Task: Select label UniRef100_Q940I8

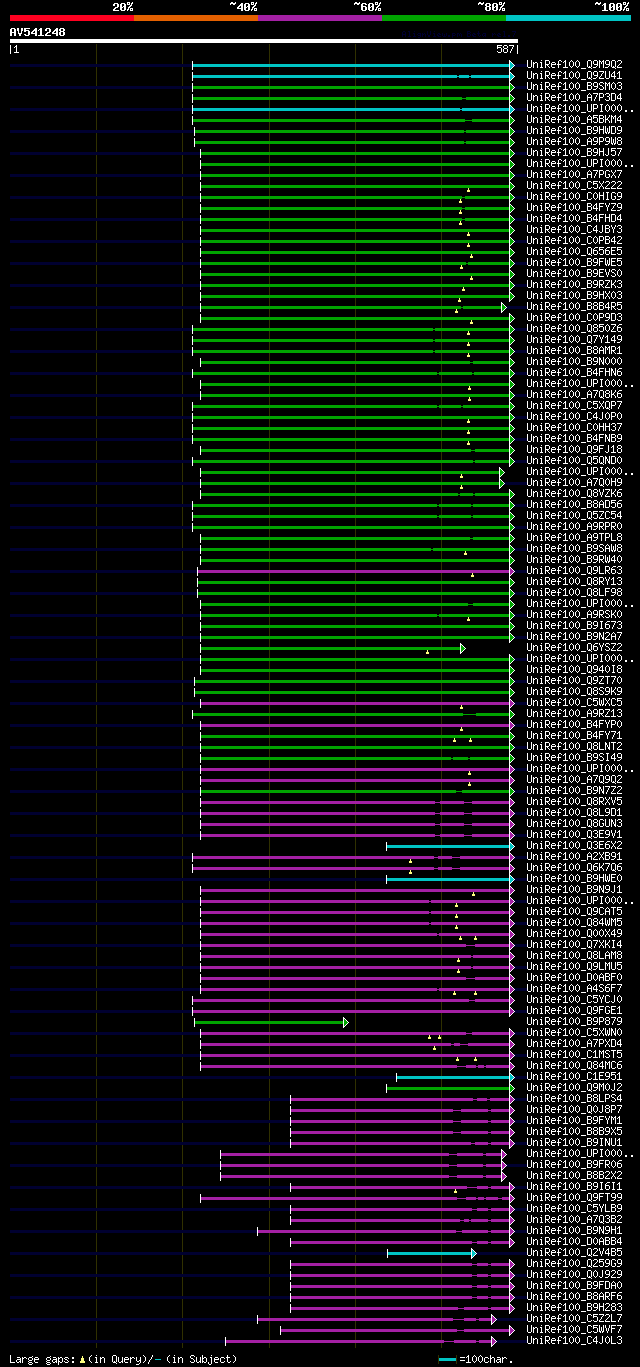Action: click(574, 669)
